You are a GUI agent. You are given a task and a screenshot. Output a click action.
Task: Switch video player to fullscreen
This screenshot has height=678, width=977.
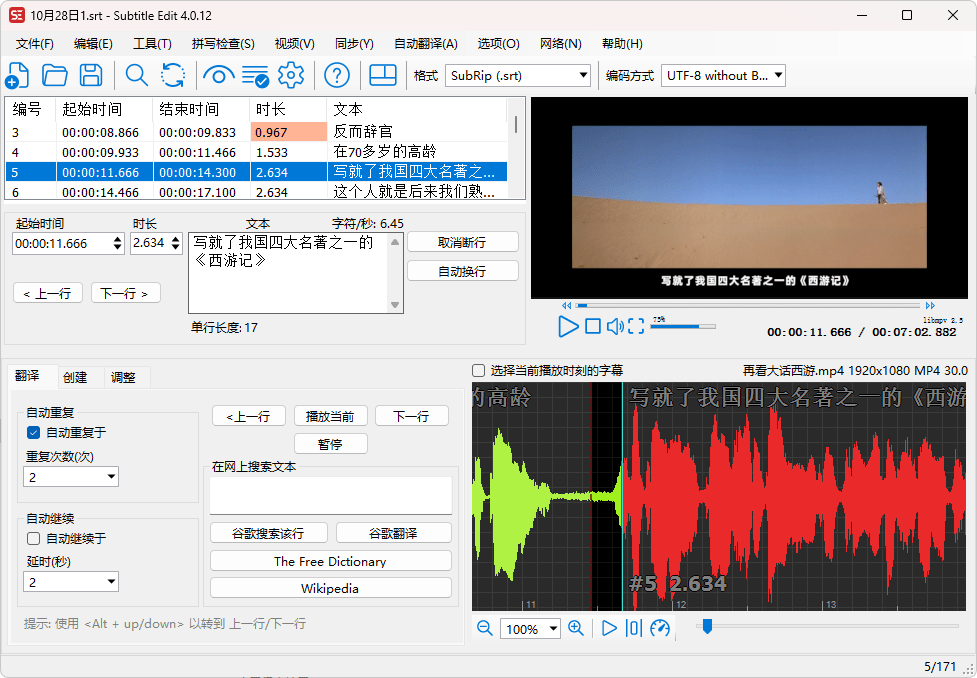coord(636,327)
